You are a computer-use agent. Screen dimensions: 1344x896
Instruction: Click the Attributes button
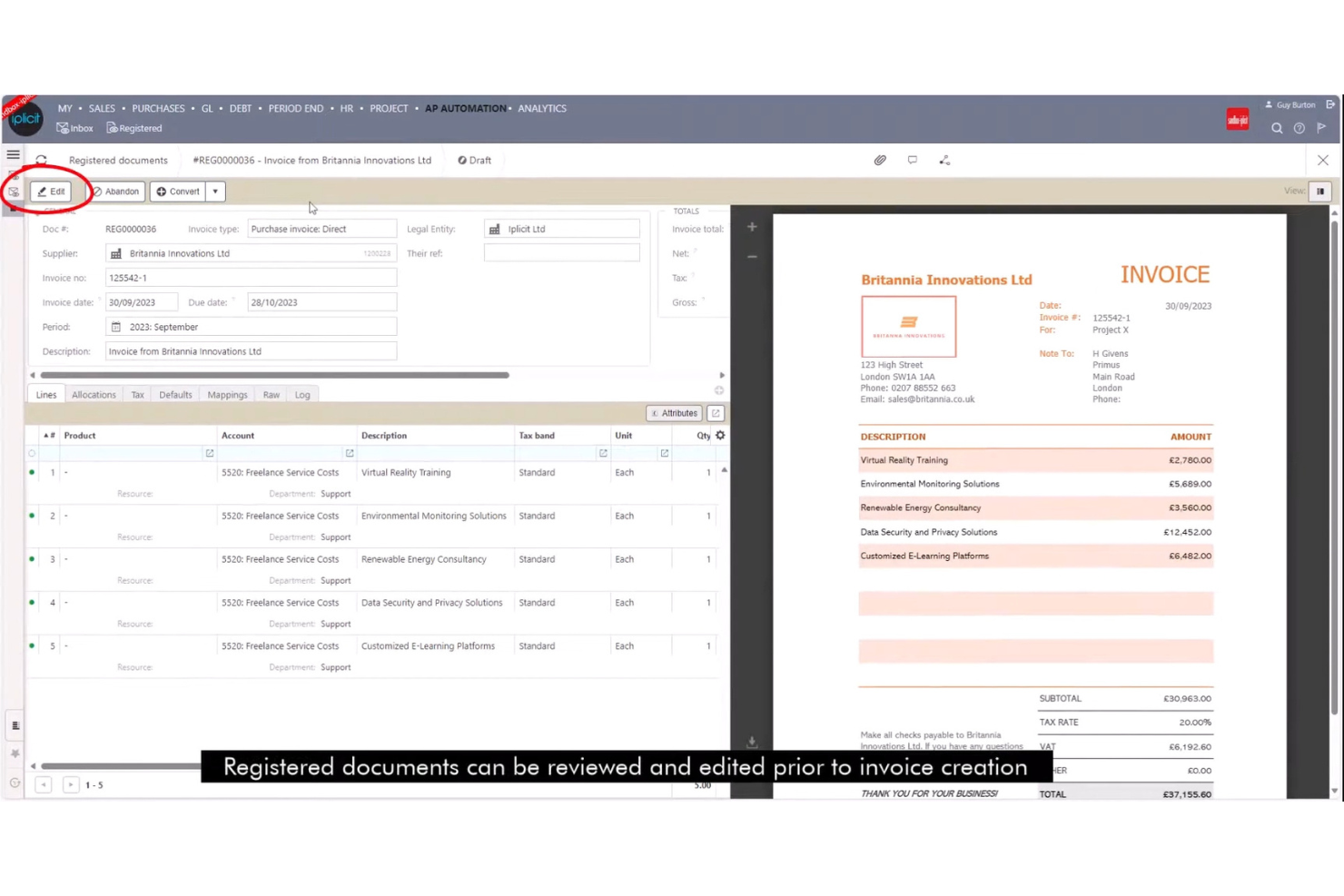tap(674, 413)
